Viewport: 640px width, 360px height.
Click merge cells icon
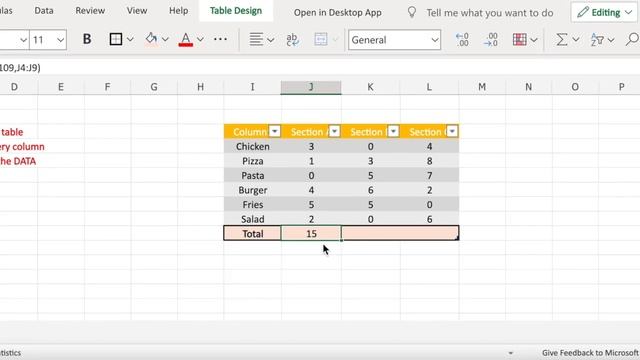point(321,40)
